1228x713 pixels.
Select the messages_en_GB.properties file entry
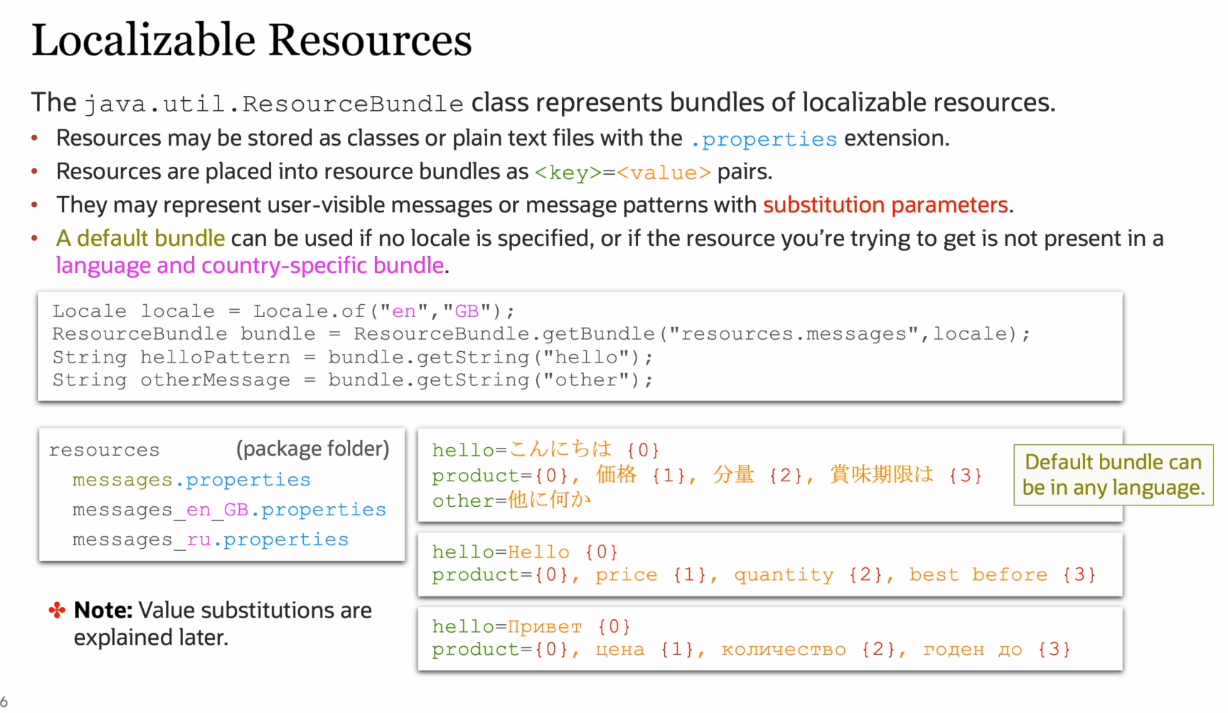(x=229, y=510)
